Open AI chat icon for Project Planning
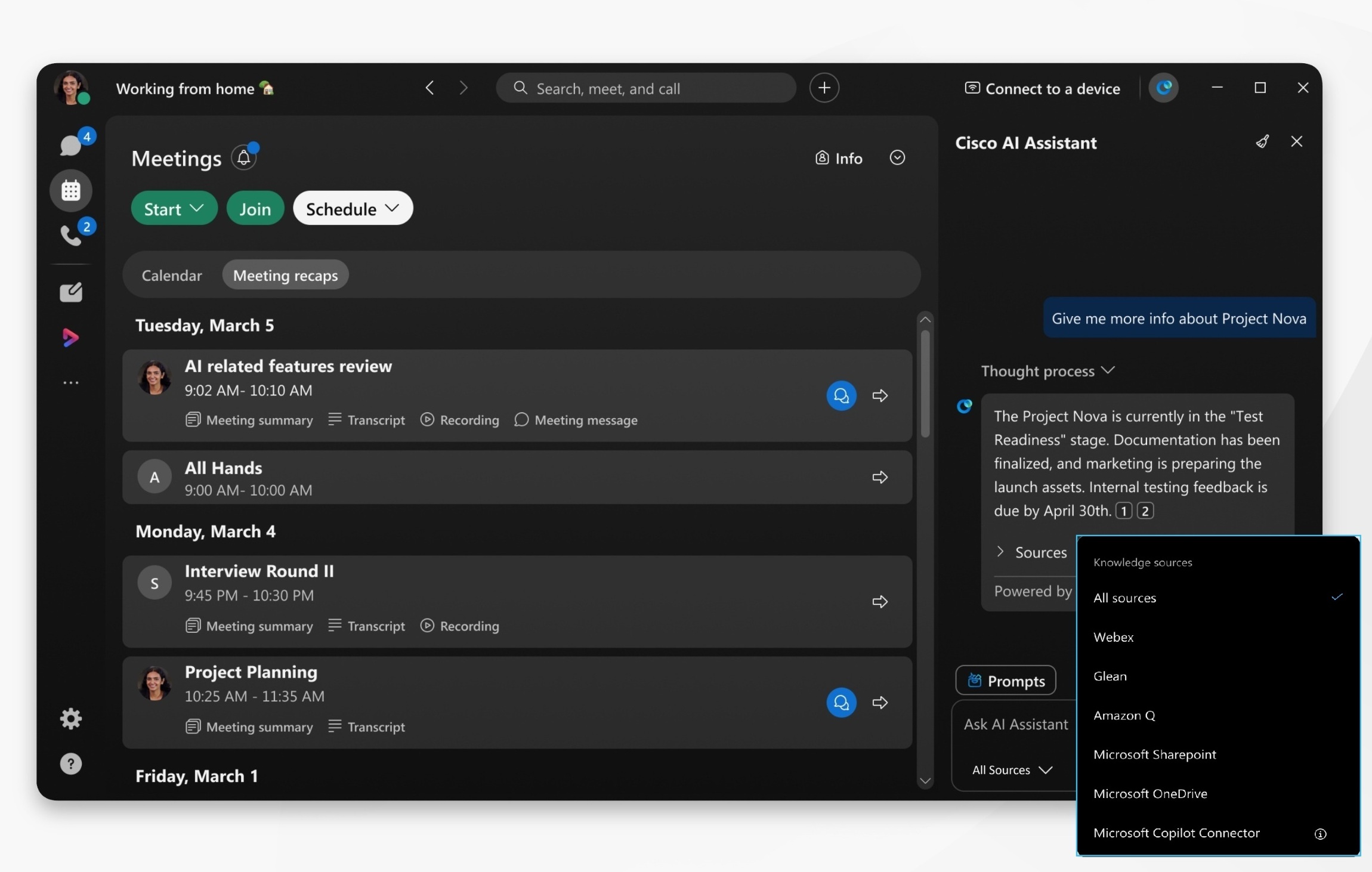The image size is (1372, 872). pyautogui.click(x=841, y=702)
